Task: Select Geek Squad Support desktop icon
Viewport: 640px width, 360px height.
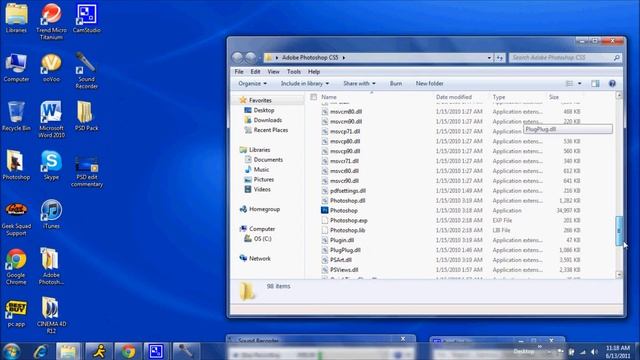Action: 16,218
